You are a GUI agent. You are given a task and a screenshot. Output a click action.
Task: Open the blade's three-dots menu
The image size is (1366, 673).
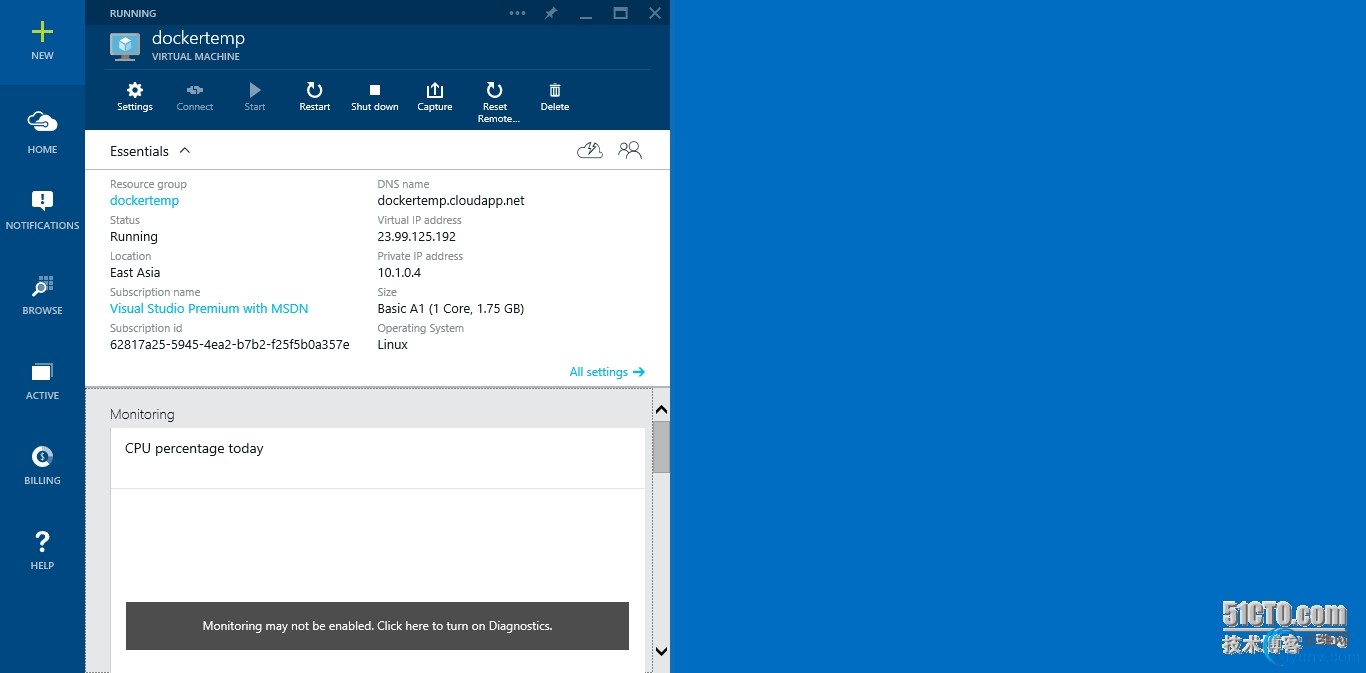tap(517, 13)
